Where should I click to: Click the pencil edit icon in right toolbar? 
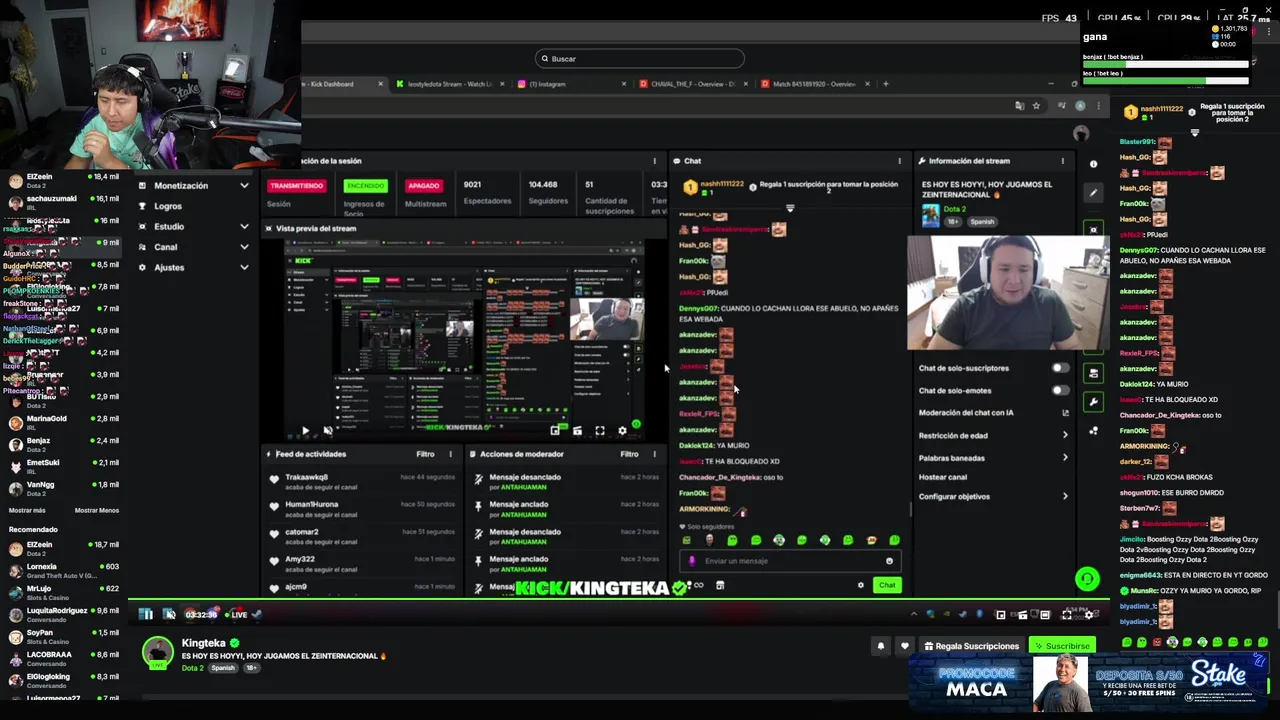(x=1094, y=193)
